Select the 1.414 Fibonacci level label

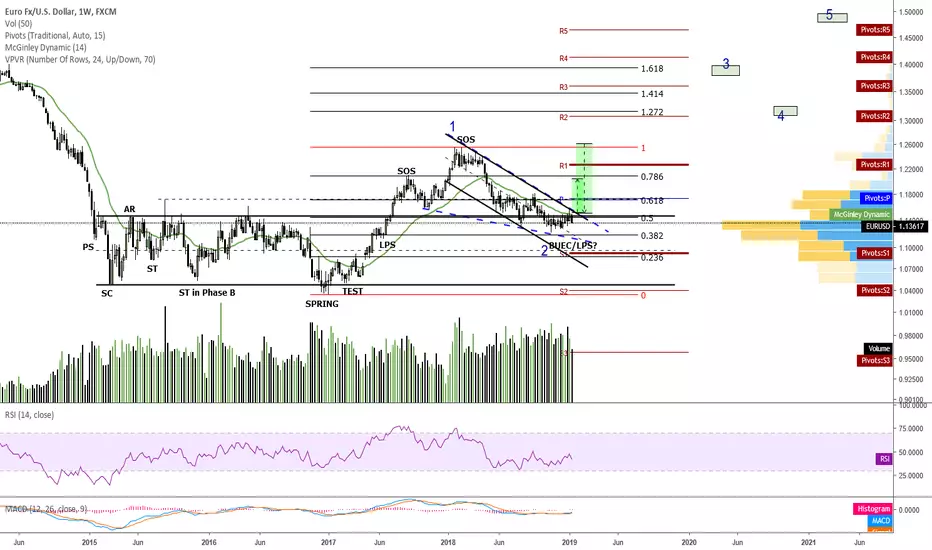pyautogui.click(x=652, y=94)
